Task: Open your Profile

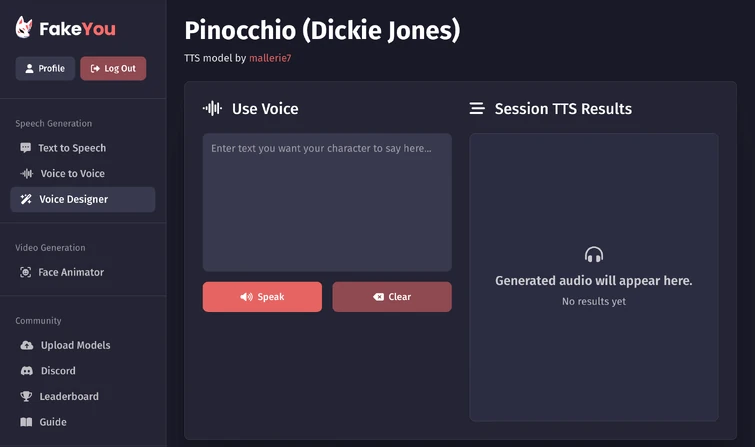Action: (45, 68)
